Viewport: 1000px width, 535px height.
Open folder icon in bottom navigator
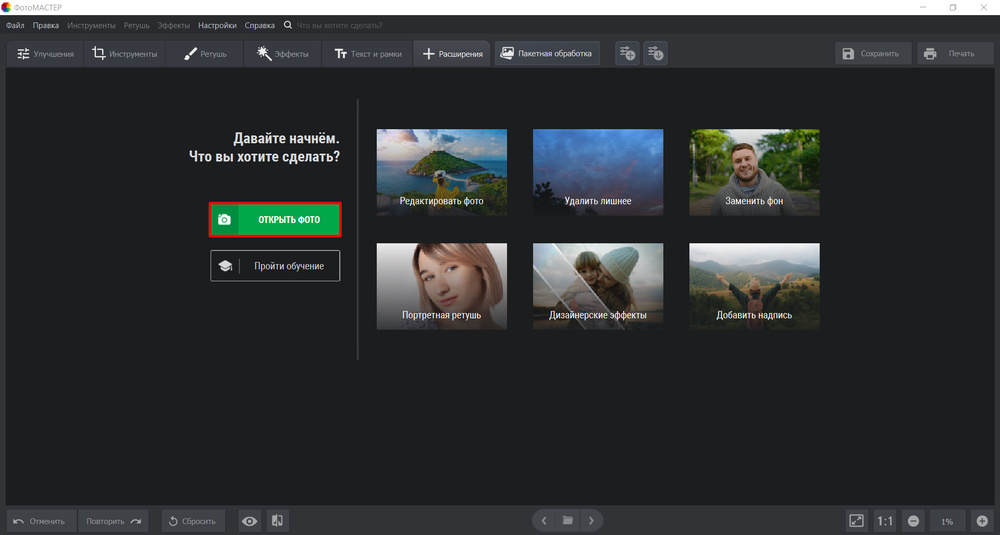[567, 521]
